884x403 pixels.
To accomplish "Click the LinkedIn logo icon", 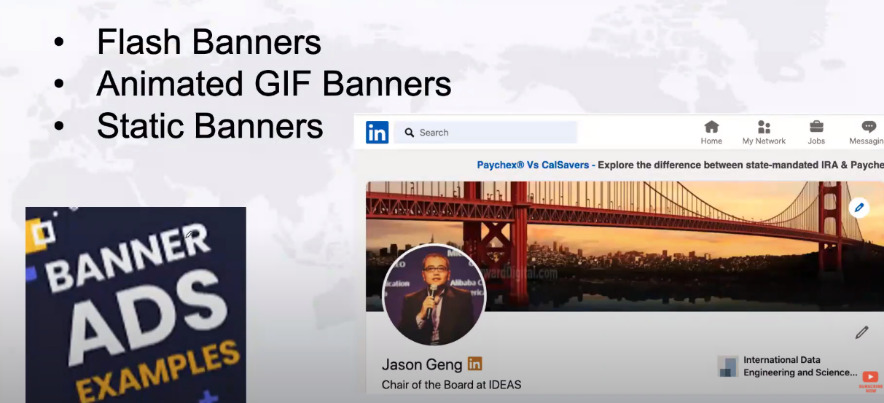I will click(x=377, y=132).
